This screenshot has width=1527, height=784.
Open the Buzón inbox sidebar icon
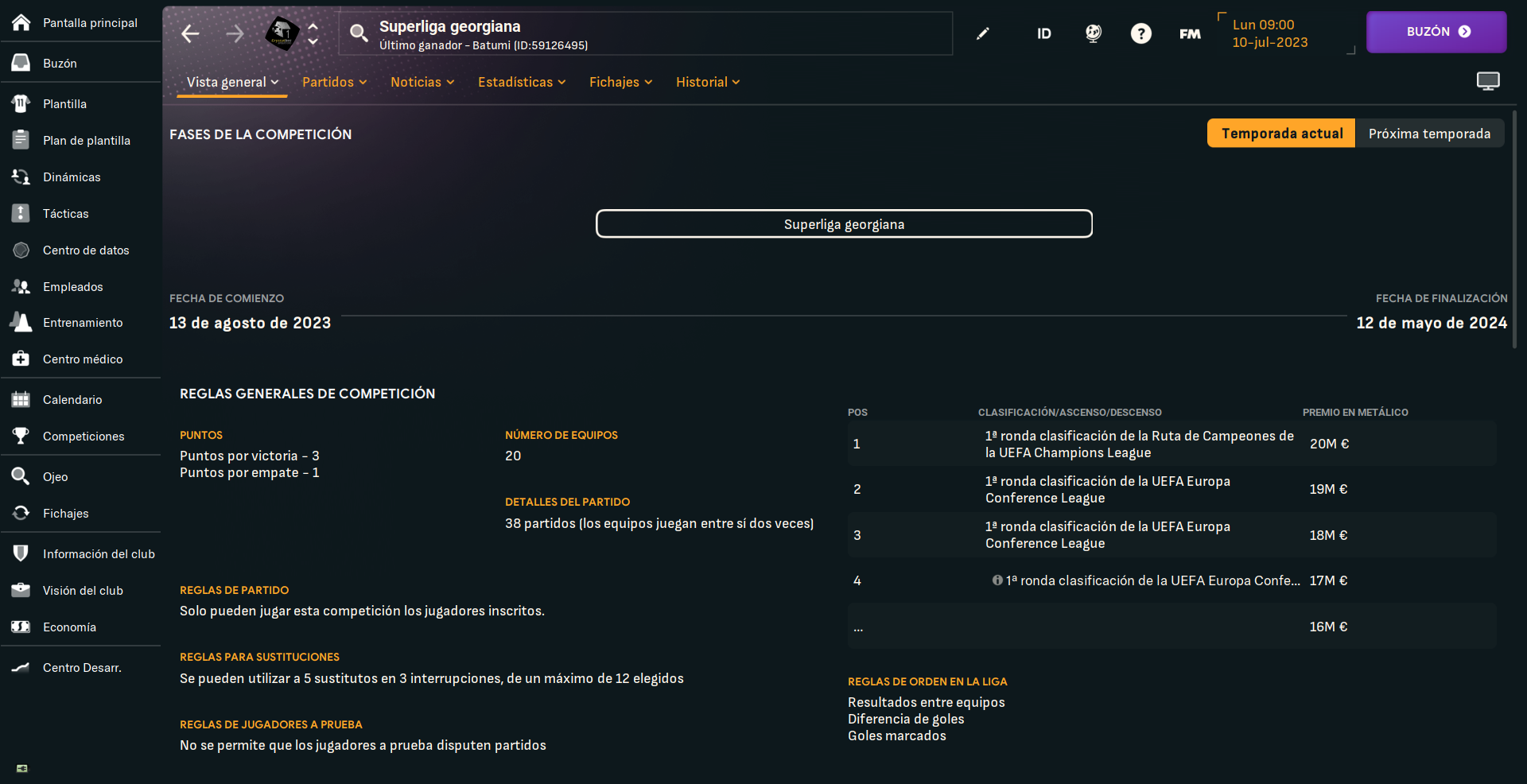click(x=21, y=63)
